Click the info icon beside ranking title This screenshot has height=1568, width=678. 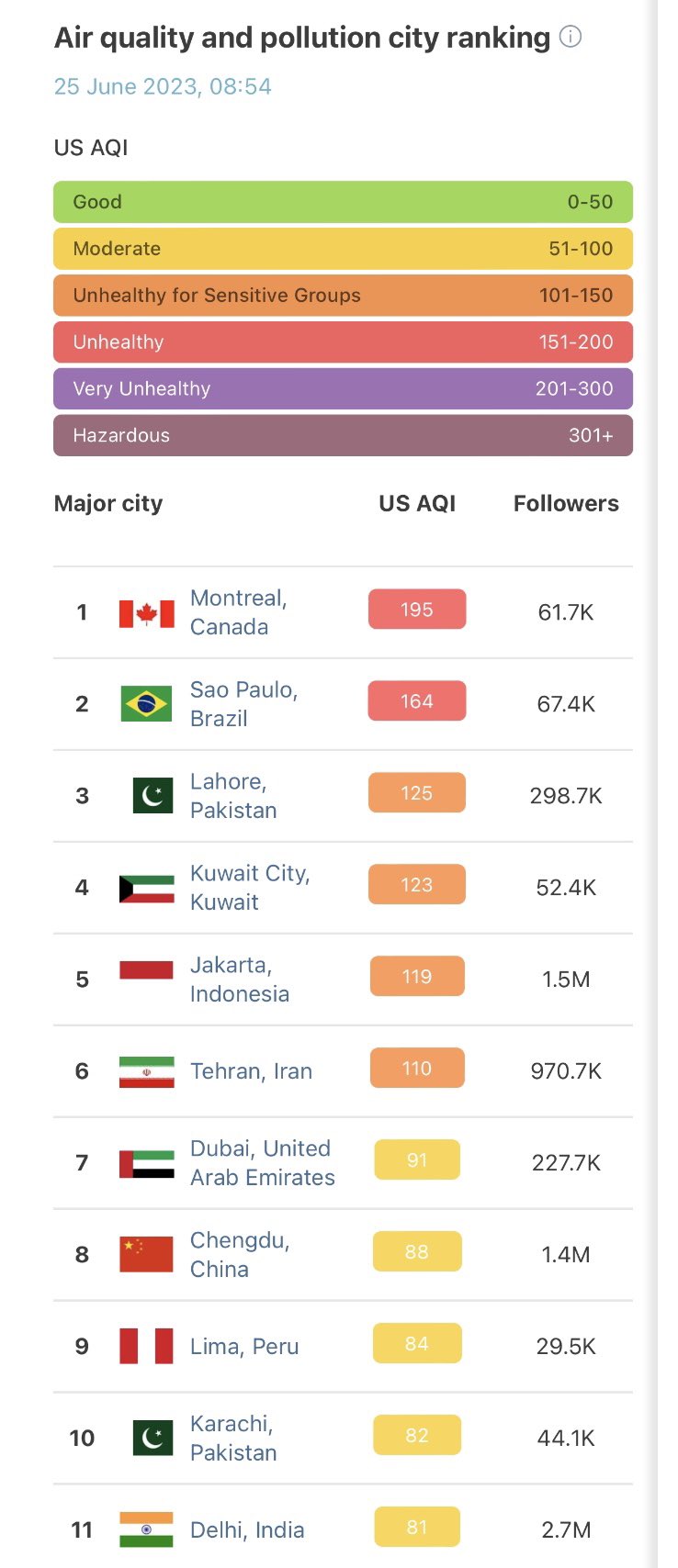[571, 37]
